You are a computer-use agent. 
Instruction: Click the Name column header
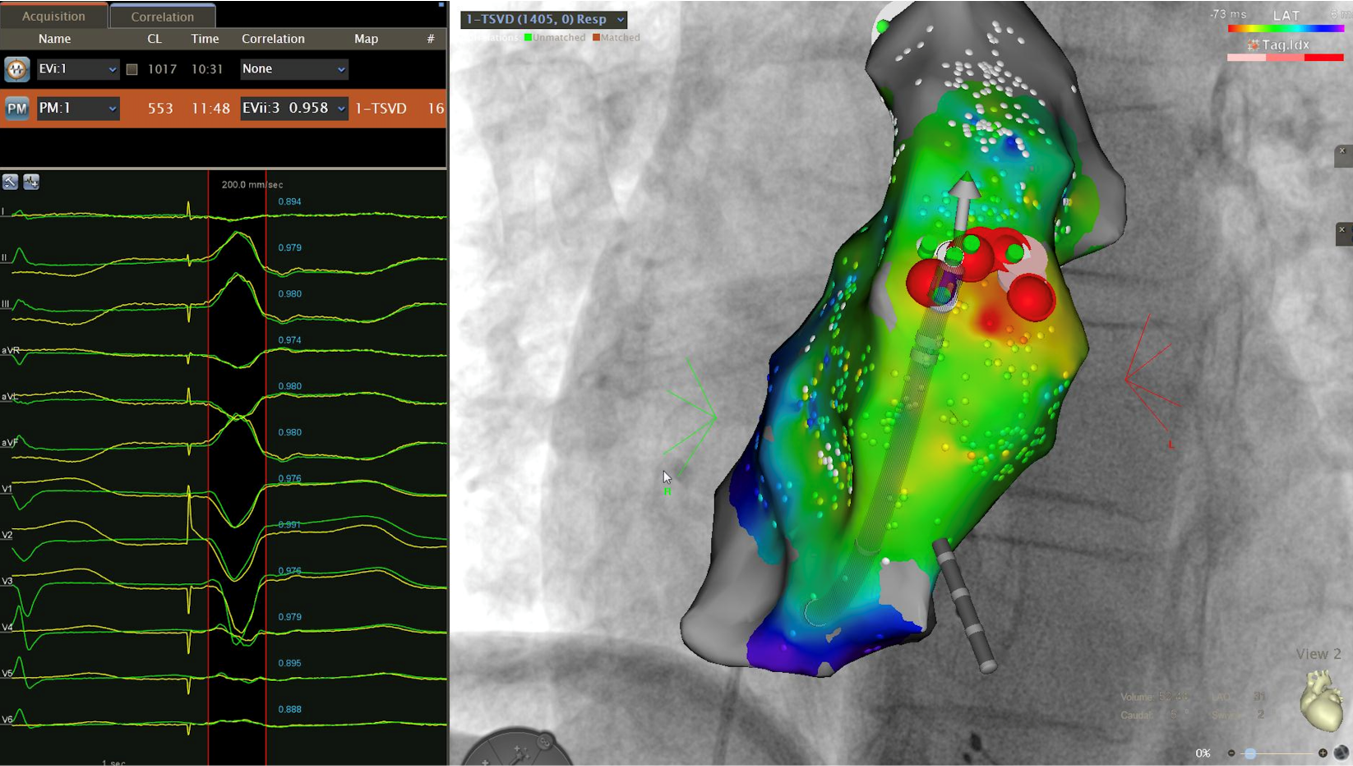54,39
